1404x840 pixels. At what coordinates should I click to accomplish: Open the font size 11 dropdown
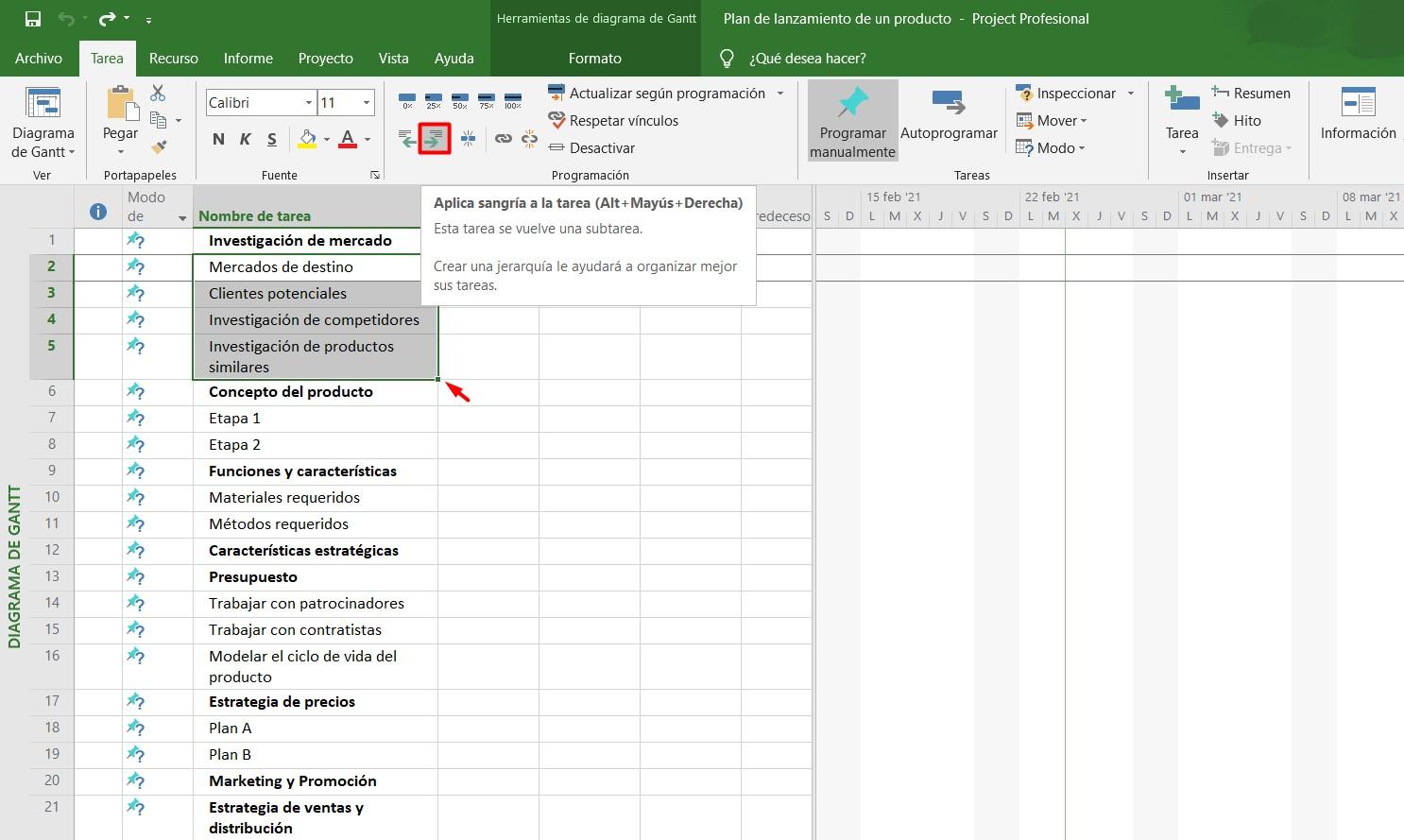(x=367, y=102)
